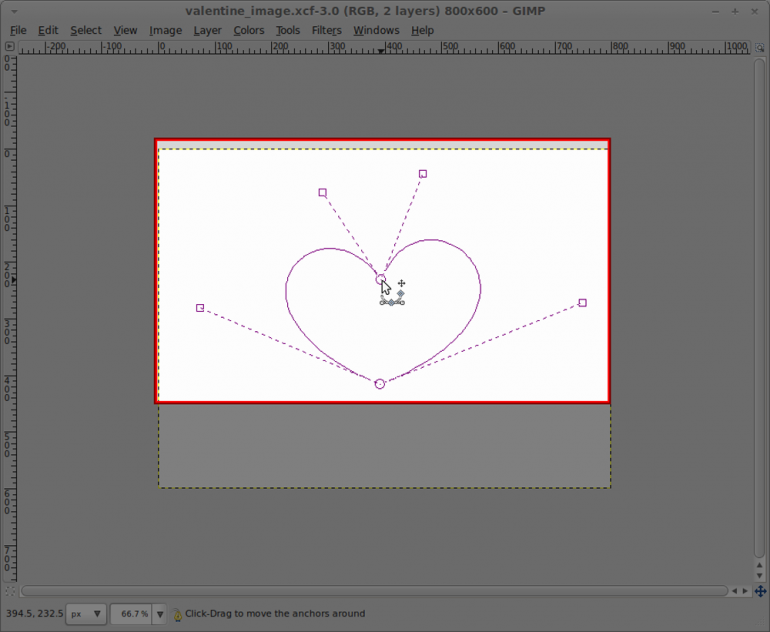Open the window menu icon in title bar
Screen dimensions: 770x632
14,11
